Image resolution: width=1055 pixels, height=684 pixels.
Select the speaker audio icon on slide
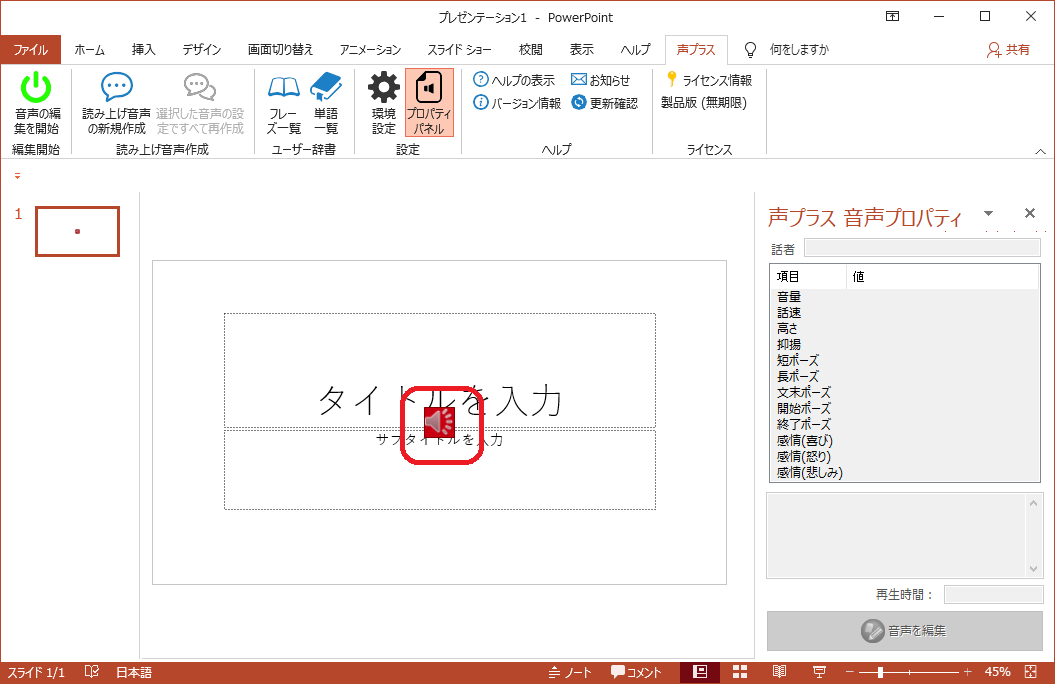tap(440, 422)
